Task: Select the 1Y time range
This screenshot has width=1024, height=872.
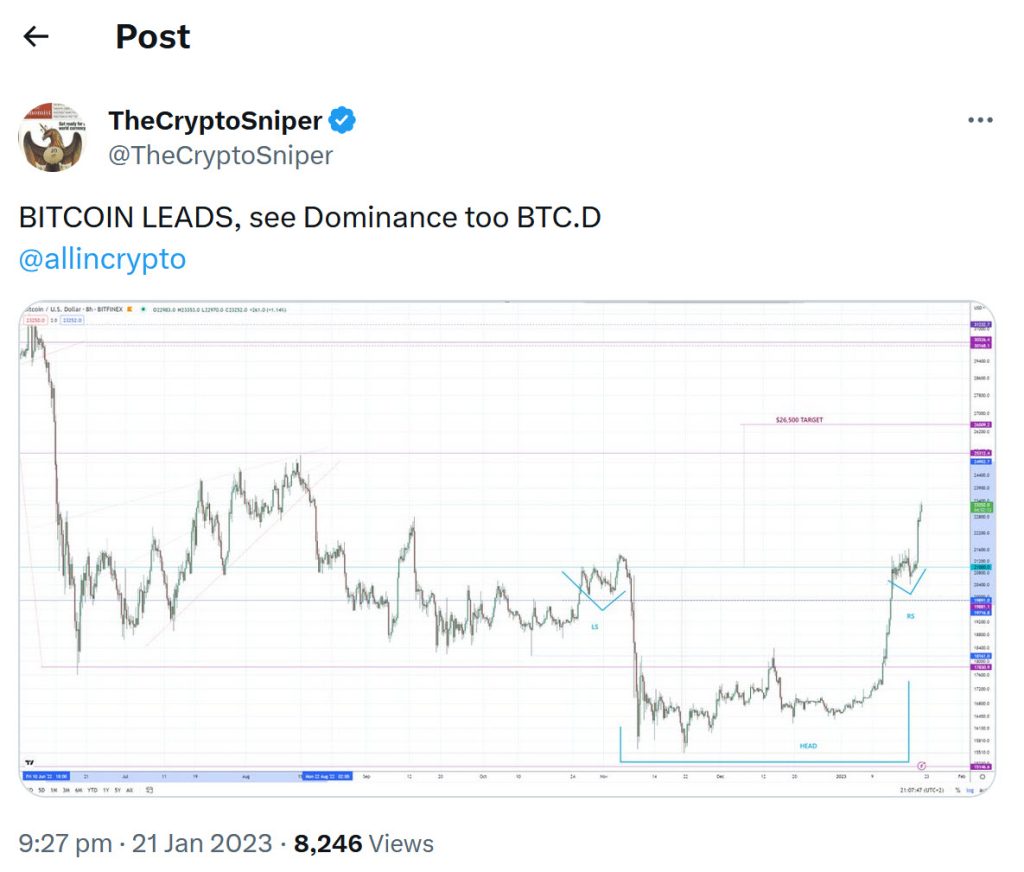Action: (106, 790)
